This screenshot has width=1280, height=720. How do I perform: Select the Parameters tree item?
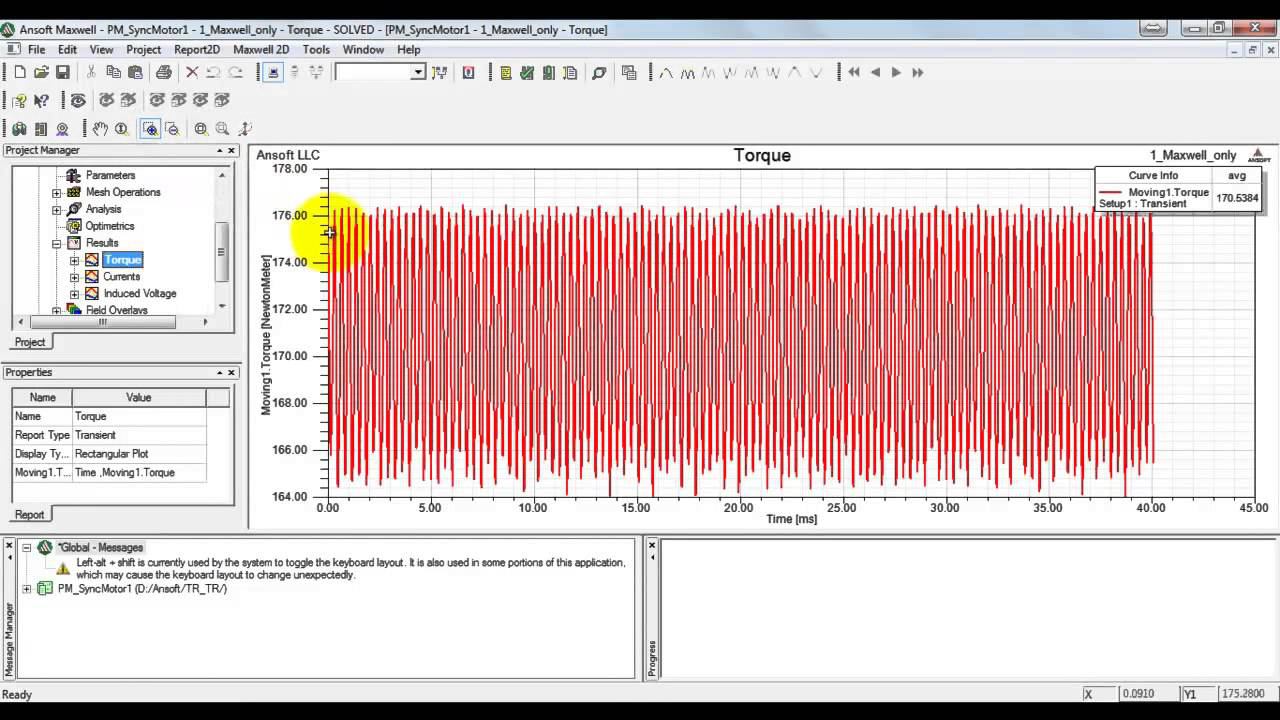tap(110, 175)
